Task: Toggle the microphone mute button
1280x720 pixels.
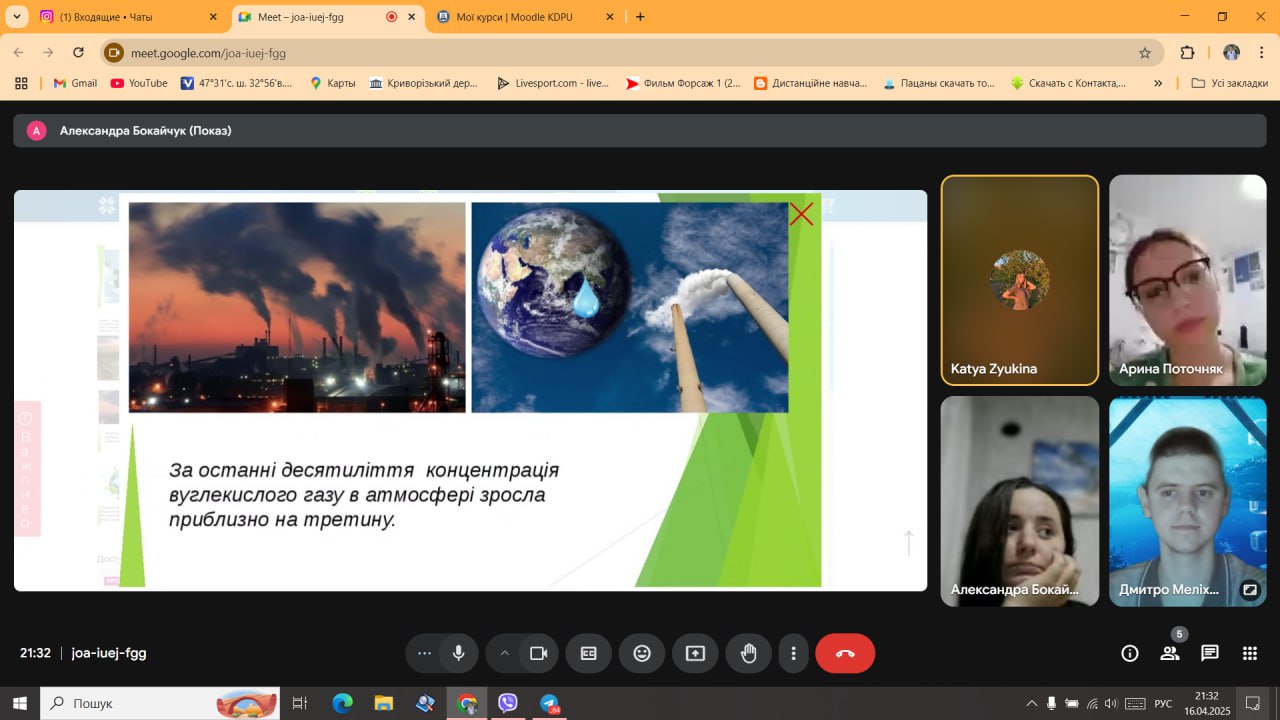Action: (458, 653)
